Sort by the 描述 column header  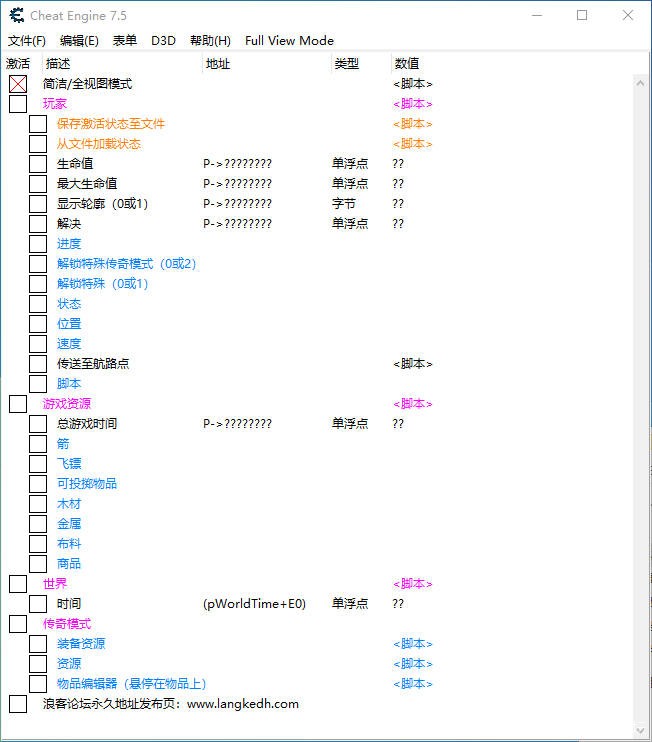(x=58, y=63)
